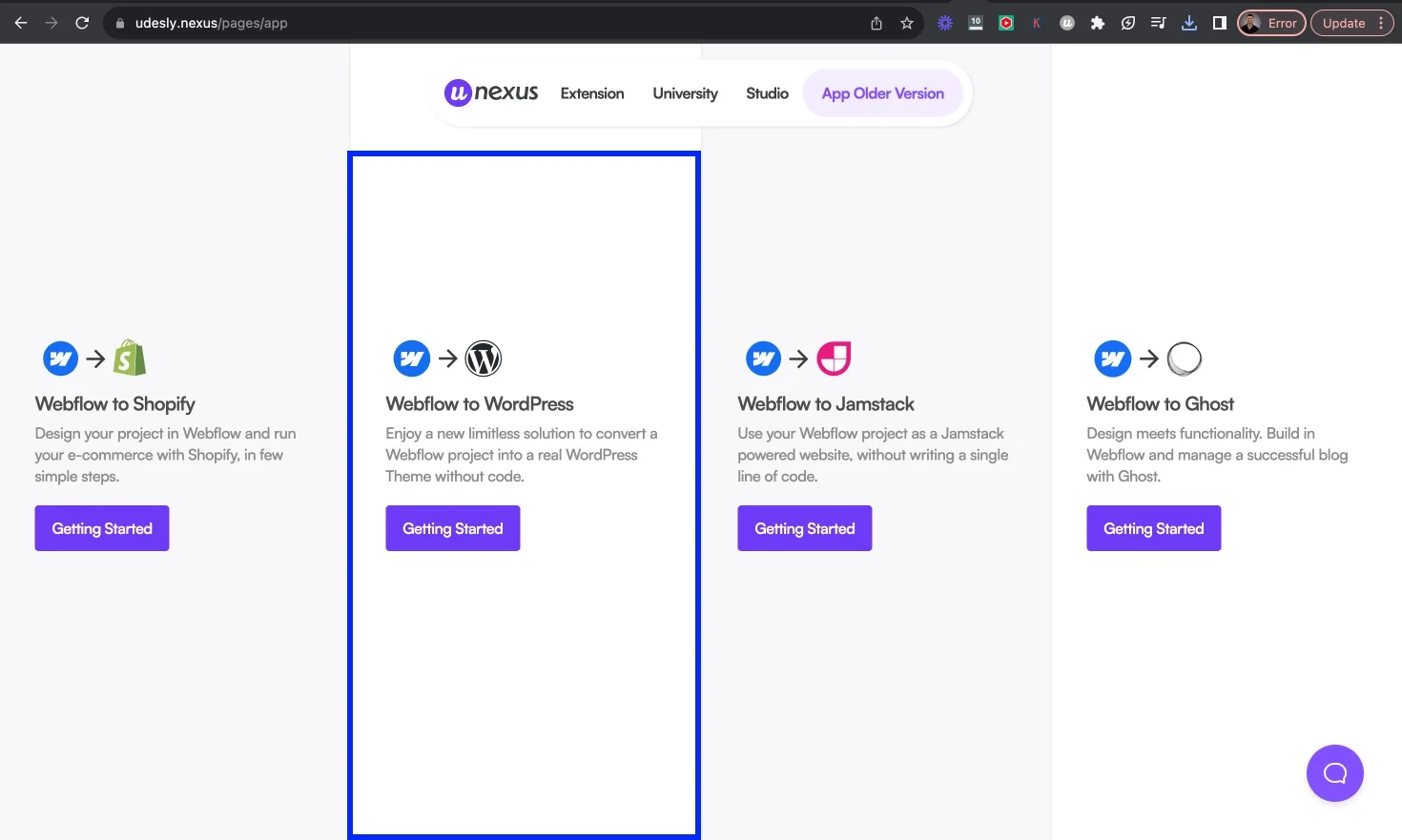The image size is (1402, 840).
Task: Bookmark this page with the star icon
Action: click(907, 23)
